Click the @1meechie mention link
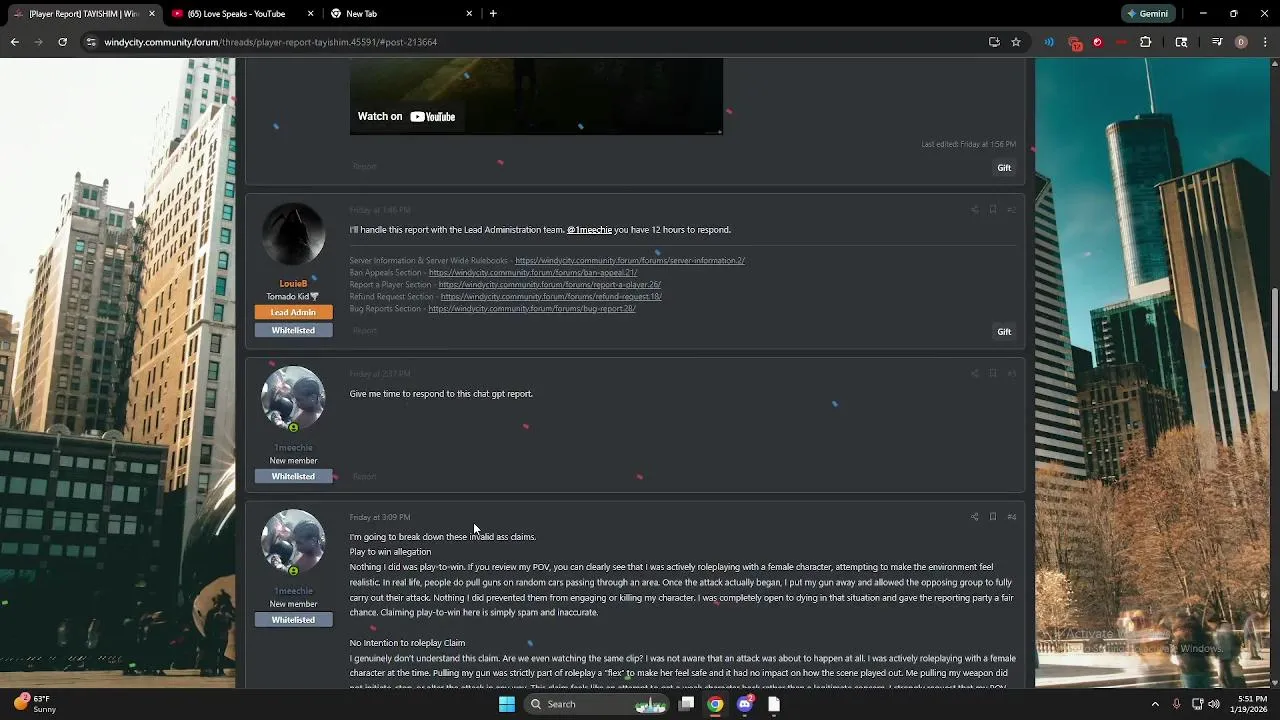This screenshot has width=1280, height=720. click(589, 230)
